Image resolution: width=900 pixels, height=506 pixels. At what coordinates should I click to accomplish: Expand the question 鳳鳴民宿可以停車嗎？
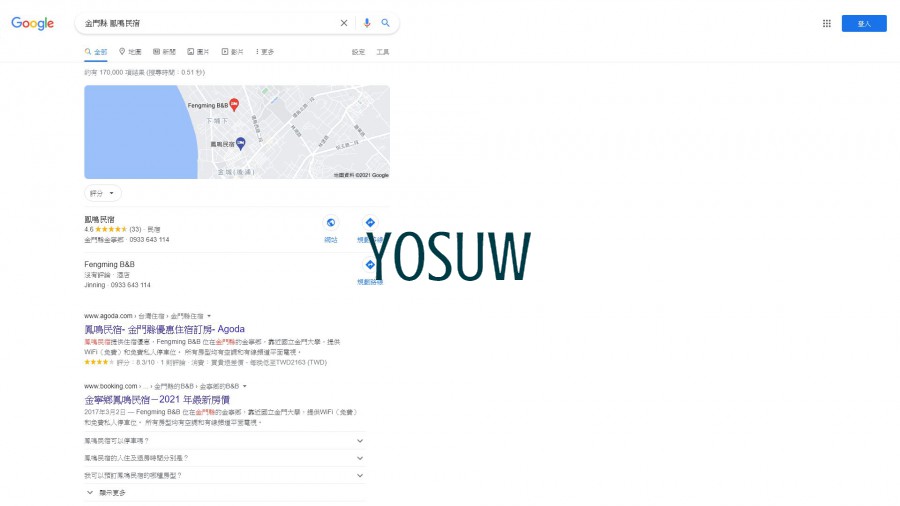(360, 440)
